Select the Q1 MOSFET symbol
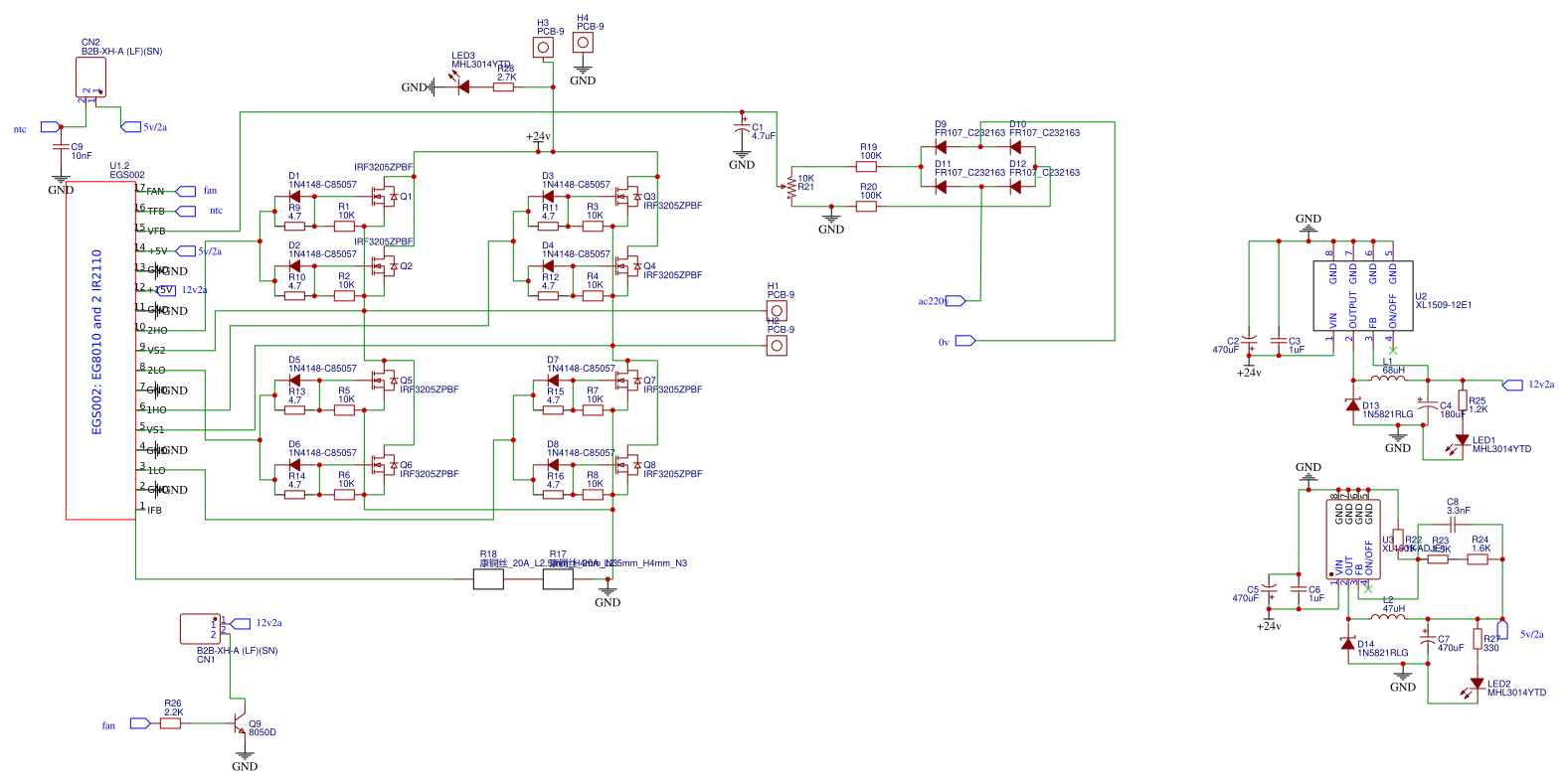 (x=381, y=197)
